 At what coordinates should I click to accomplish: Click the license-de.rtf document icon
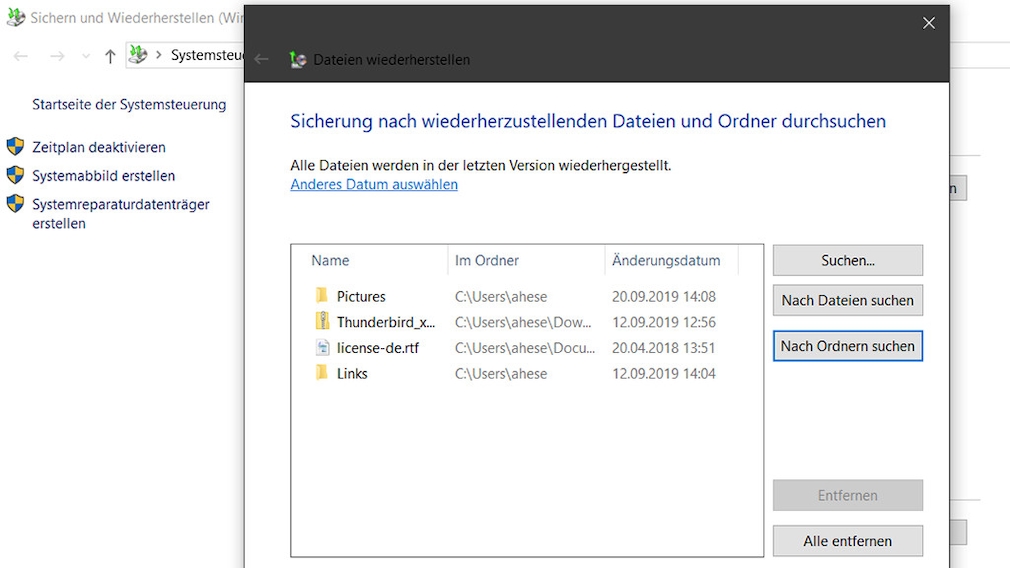click(x=322, y=348)
